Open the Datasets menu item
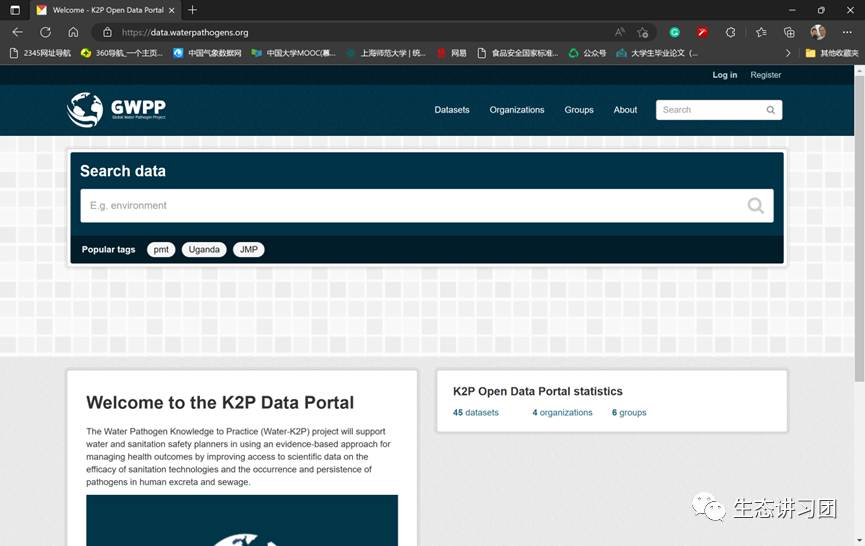Viewport: 865px width, 546px height. pos(452,110)
